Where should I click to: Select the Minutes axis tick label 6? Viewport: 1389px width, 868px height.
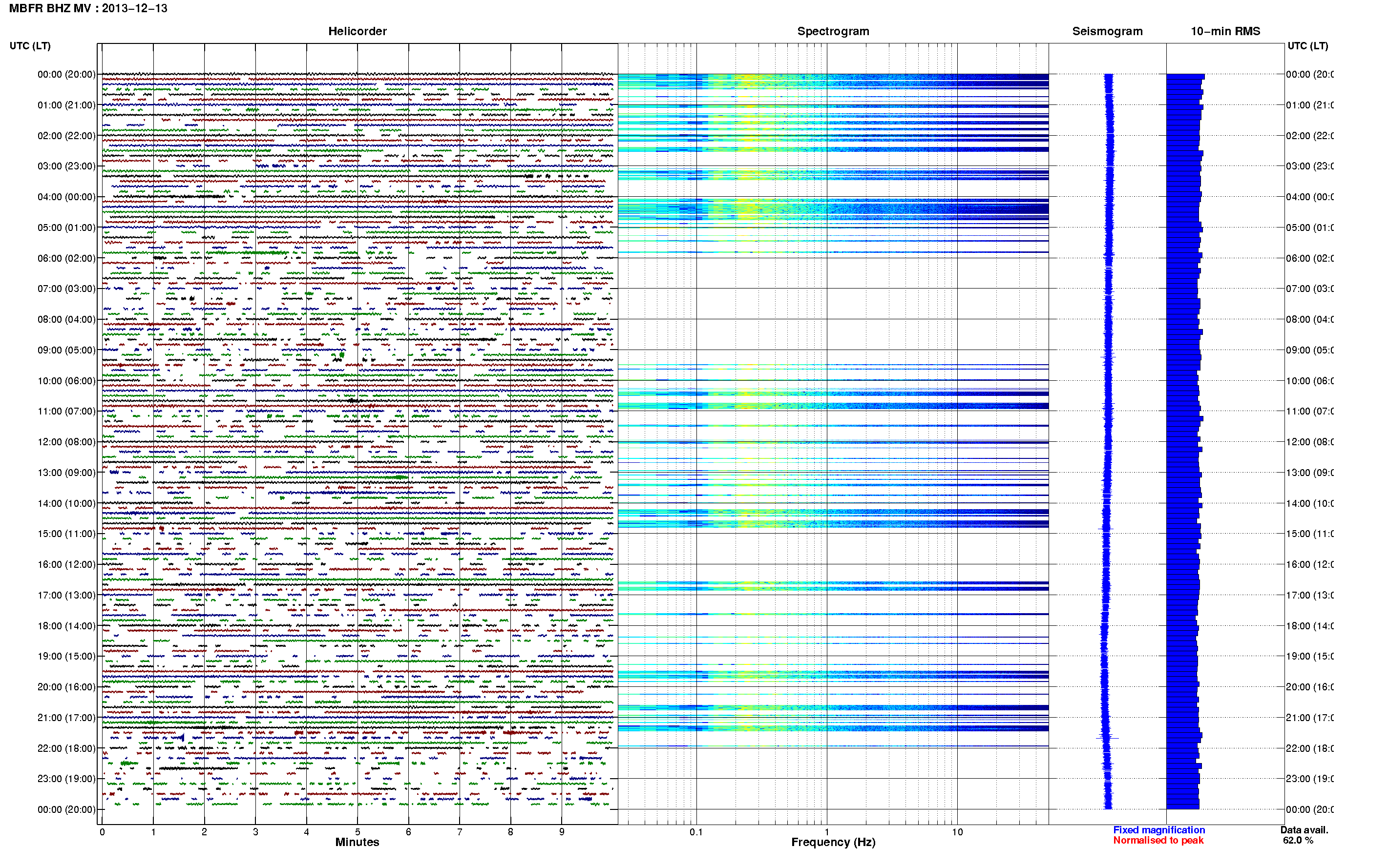(x=408, y=832)
